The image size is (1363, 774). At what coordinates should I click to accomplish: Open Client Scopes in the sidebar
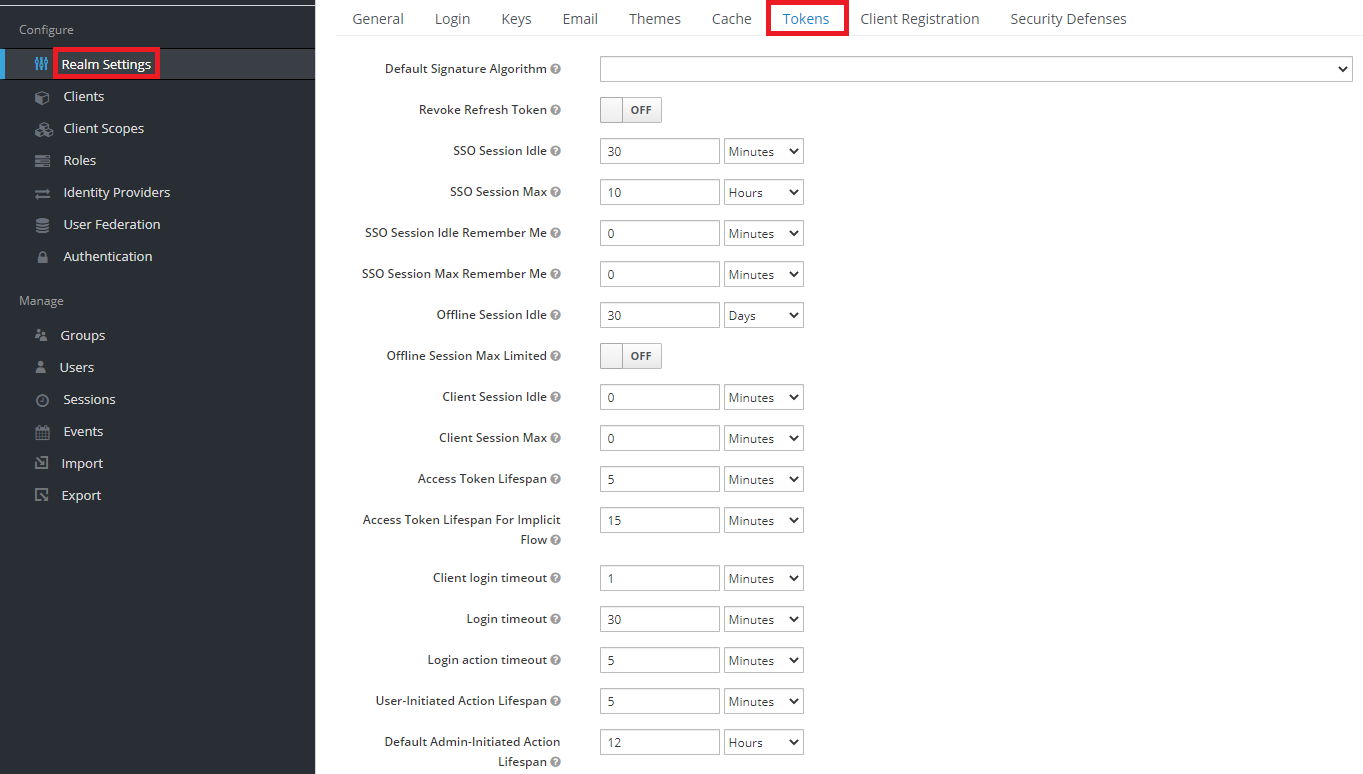click(104, 129)
